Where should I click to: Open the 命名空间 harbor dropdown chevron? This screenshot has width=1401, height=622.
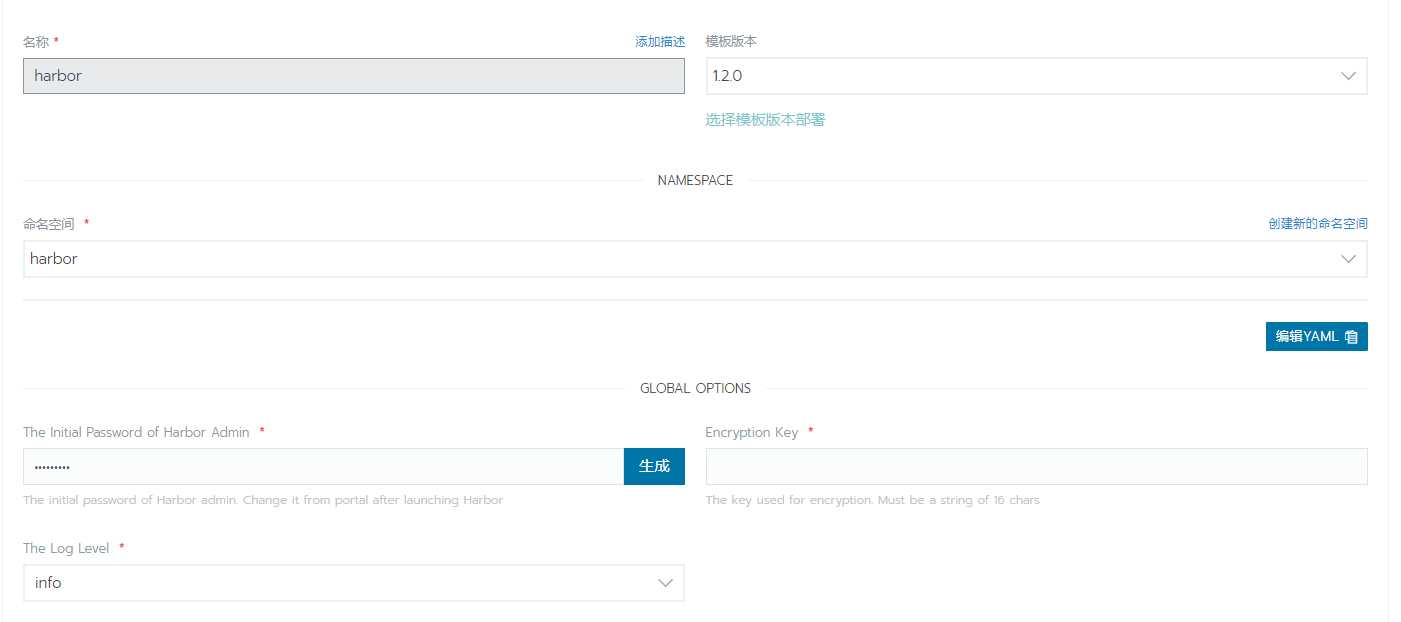coord(1349,259)
